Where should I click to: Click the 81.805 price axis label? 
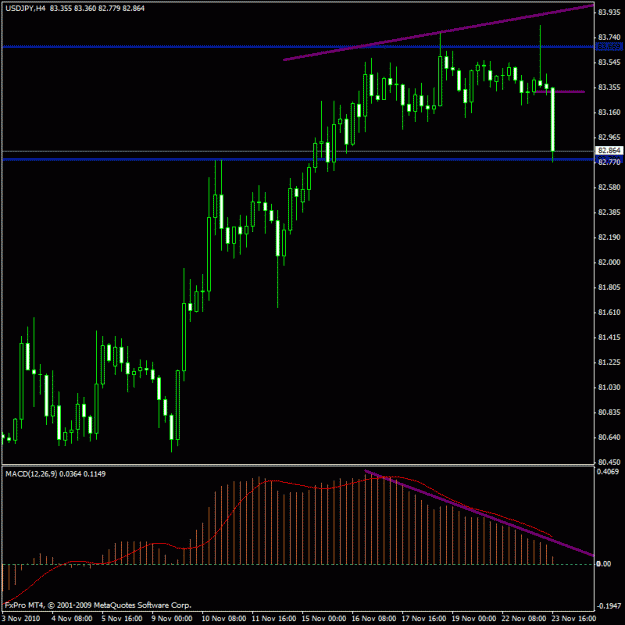click(609, 287)
